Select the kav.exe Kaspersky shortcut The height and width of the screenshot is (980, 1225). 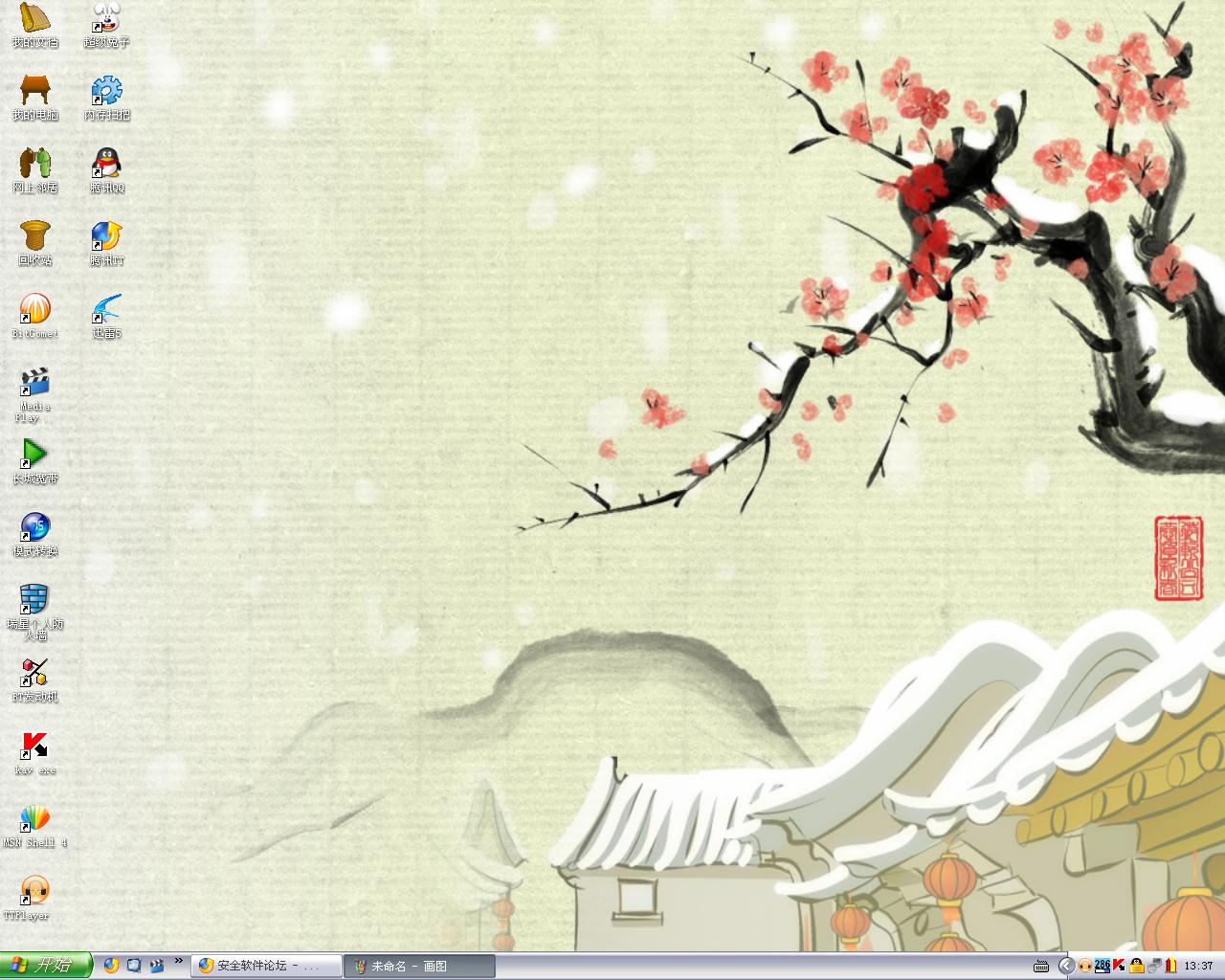[35, 752]
